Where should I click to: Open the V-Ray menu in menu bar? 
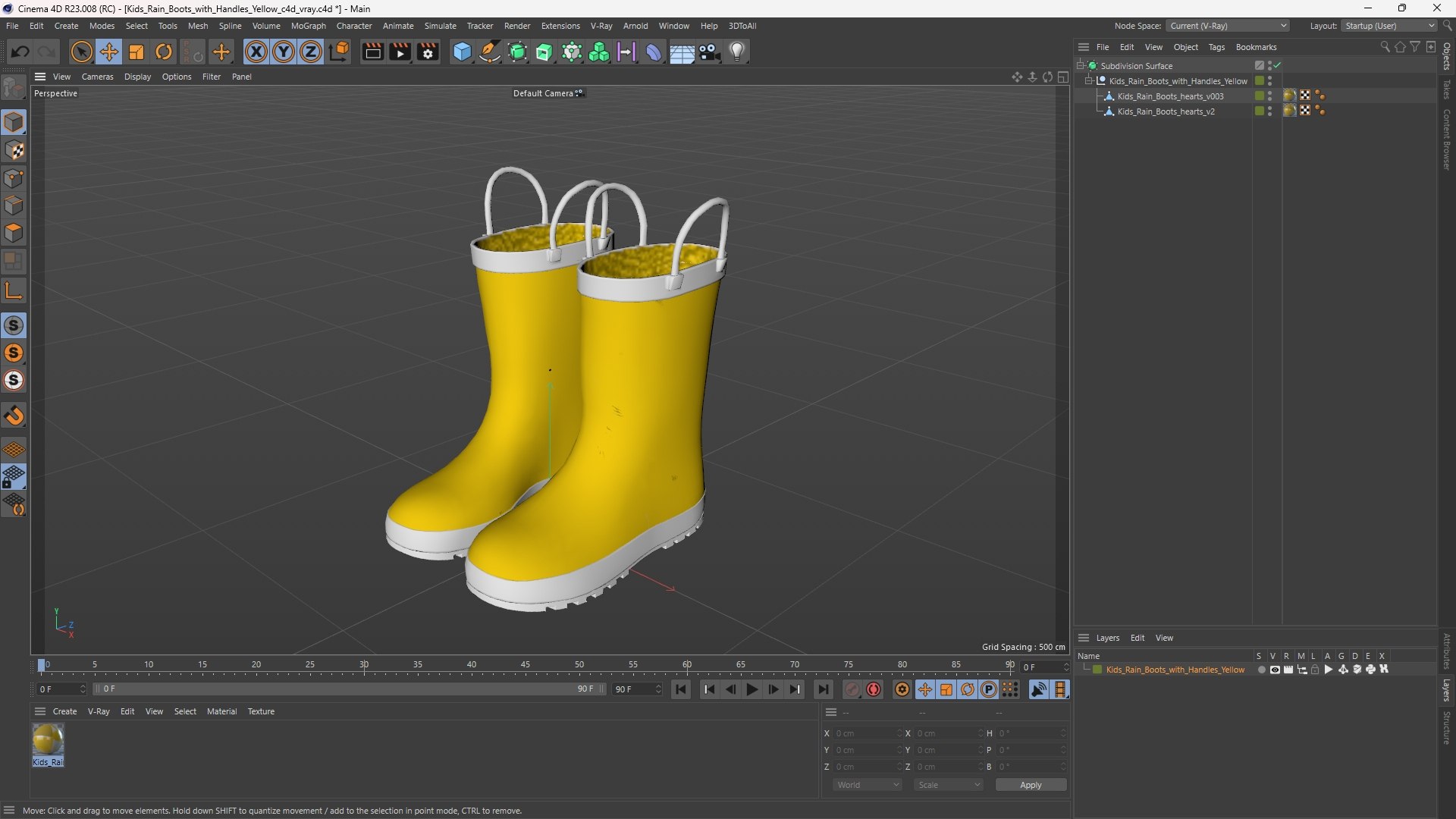coord(601,26)
